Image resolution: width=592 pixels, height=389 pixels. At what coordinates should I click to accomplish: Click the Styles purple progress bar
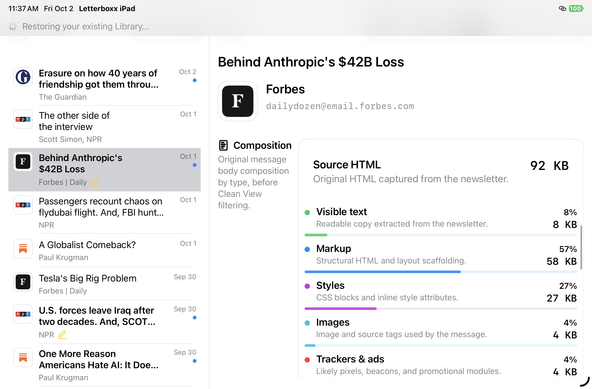click(x=441, y=309)
